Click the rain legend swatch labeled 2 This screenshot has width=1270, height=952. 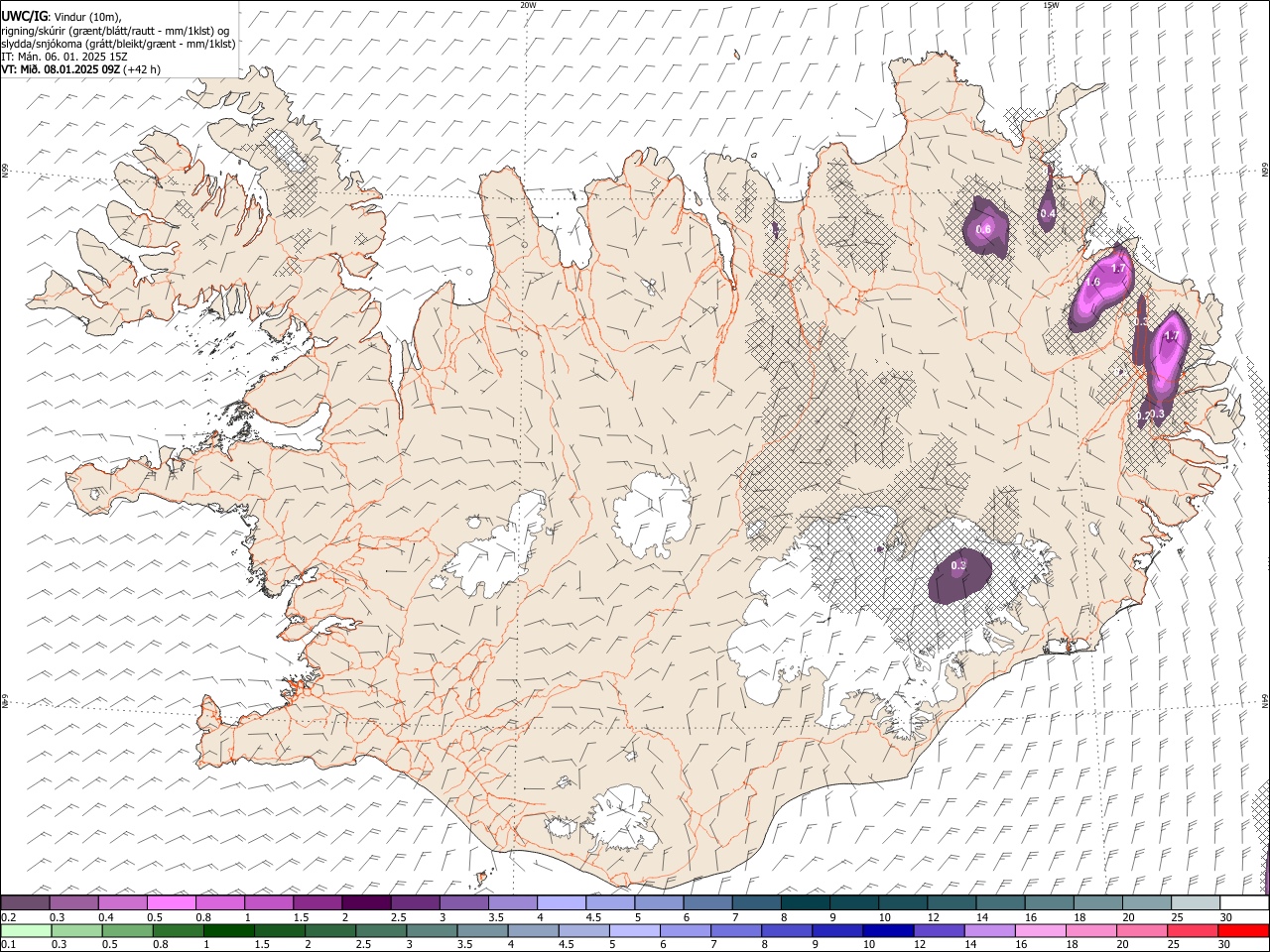[x=329, y=930]
